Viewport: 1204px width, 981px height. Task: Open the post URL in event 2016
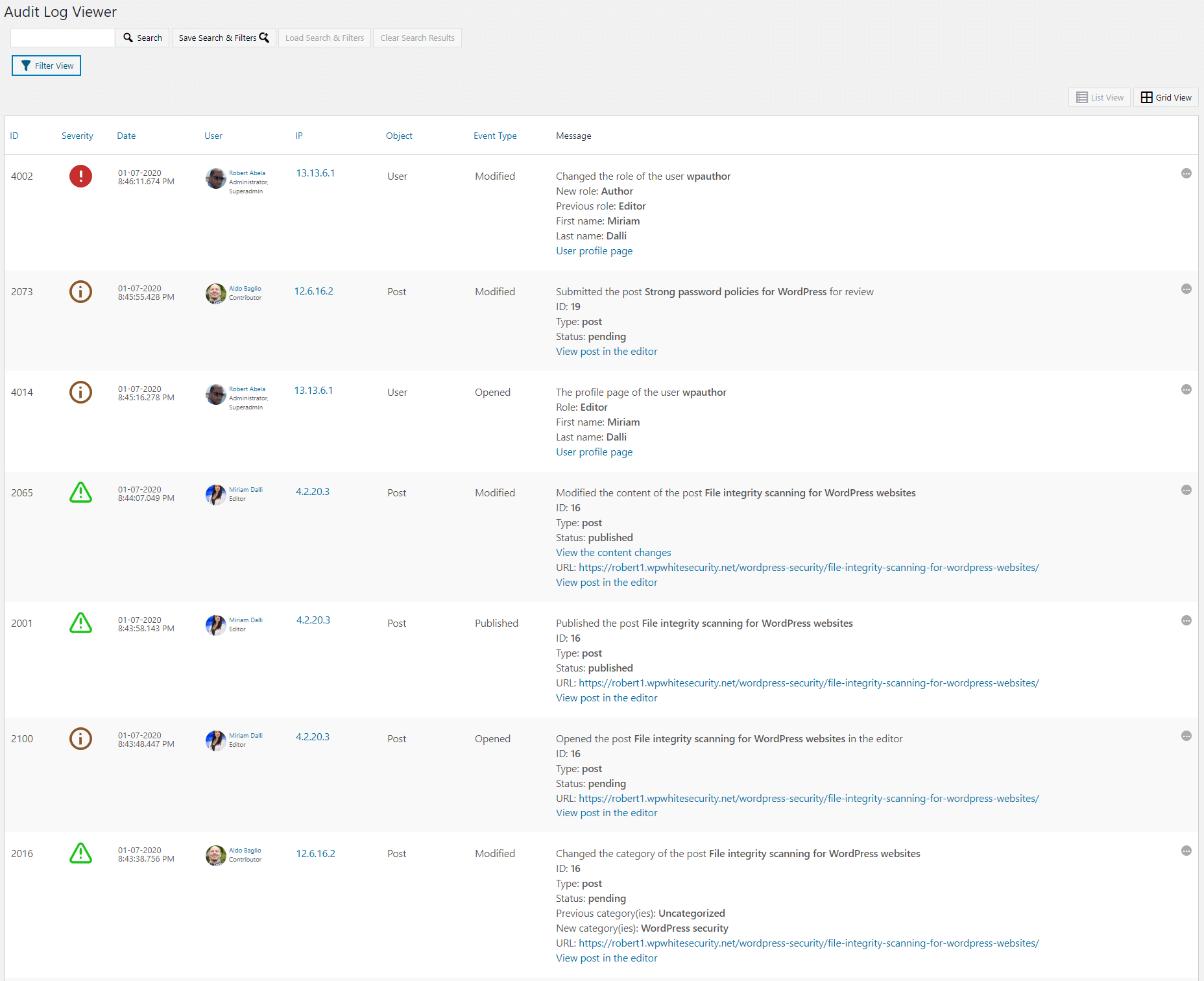tap(809, 943)
